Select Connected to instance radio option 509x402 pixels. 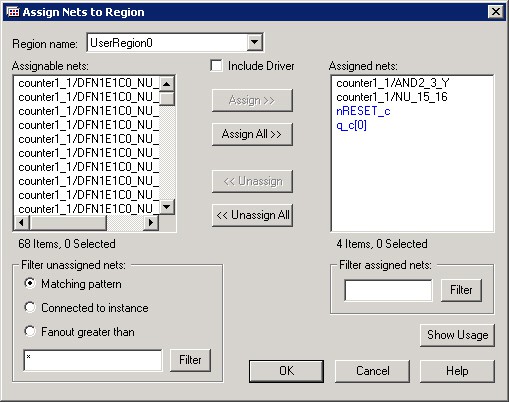point(30,307)
